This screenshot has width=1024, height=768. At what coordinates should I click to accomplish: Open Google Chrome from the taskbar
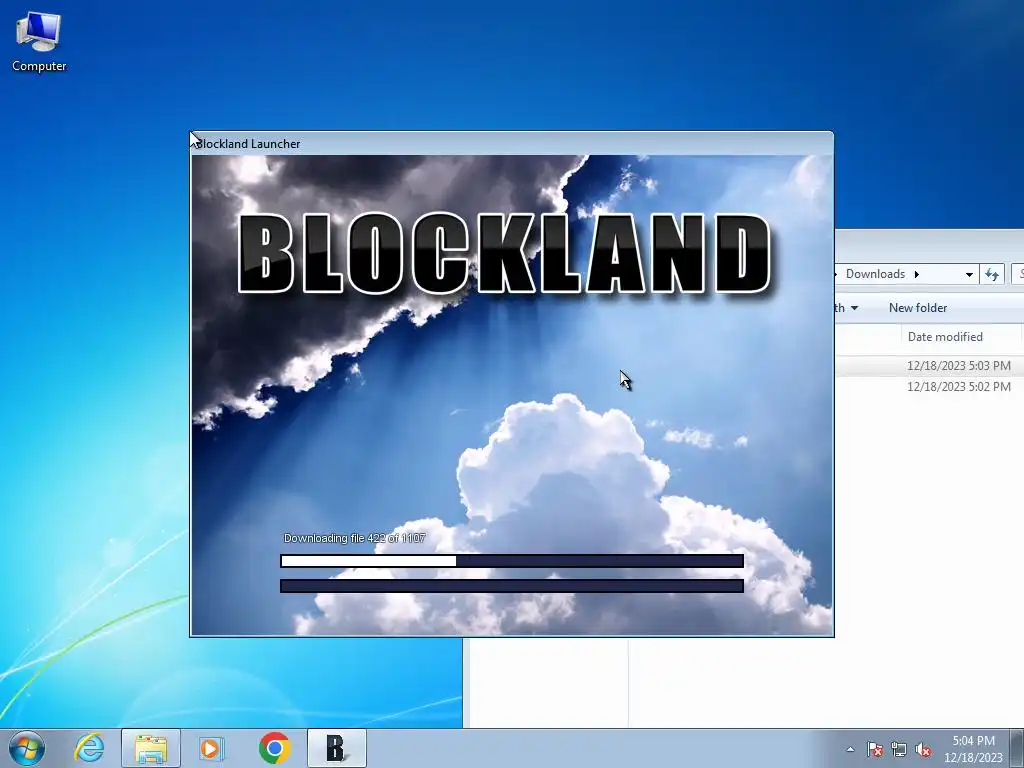[274, 748]
